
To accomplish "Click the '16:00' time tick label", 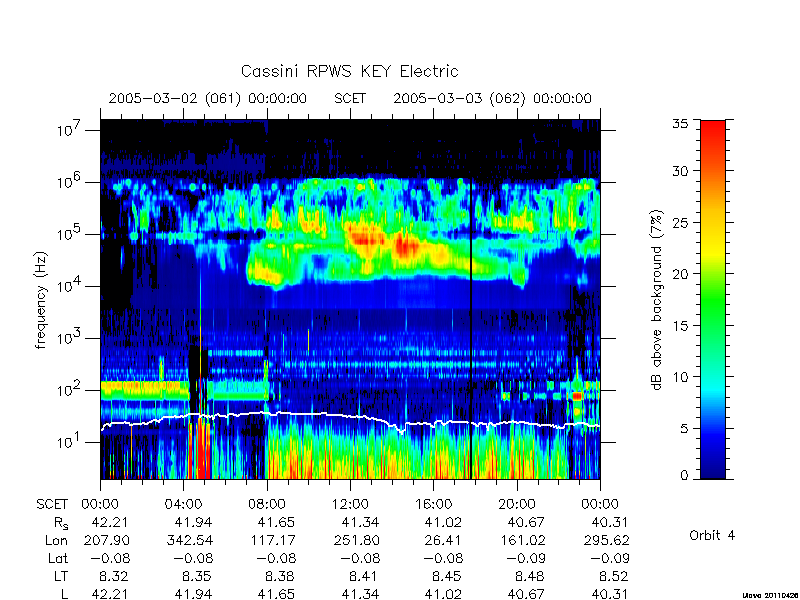I will pyautogui.click(x=433, y=505).
